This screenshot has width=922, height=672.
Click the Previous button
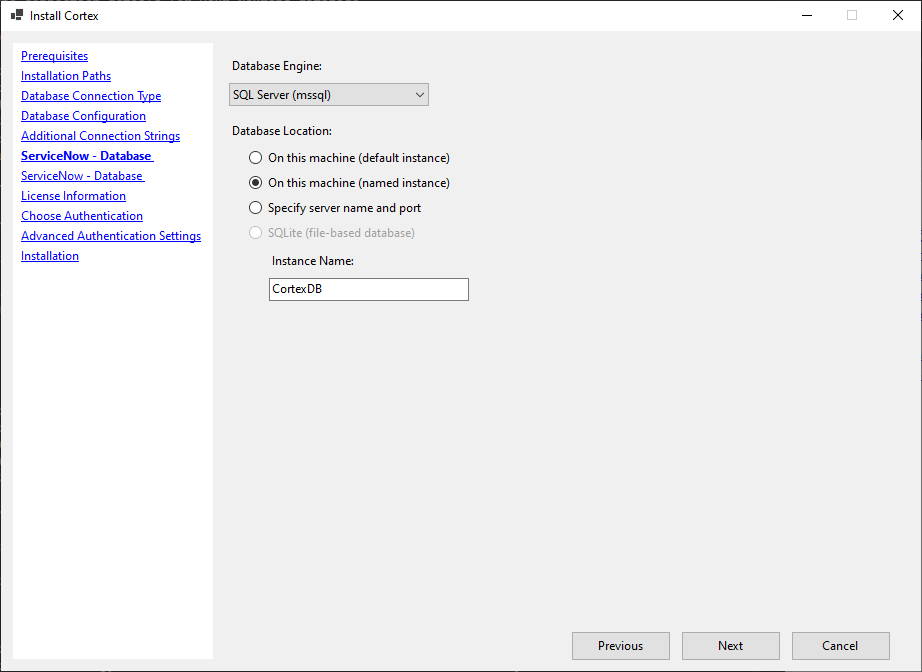pos(620,645)
